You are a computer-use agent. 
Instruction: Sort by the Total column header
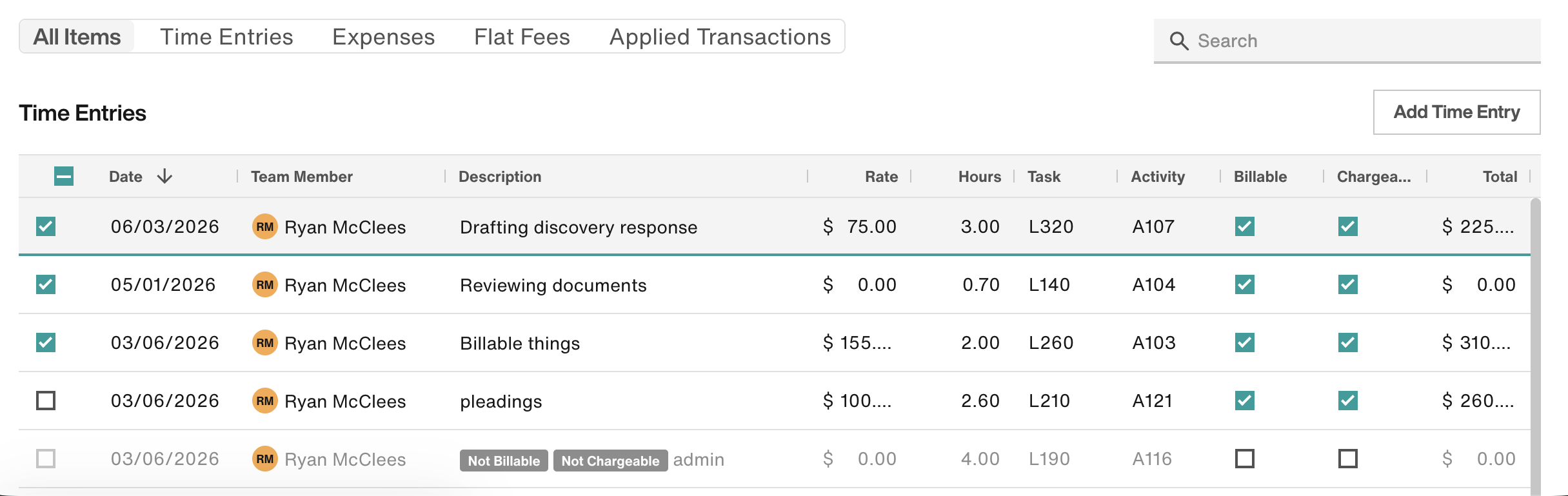[1500, 177]
